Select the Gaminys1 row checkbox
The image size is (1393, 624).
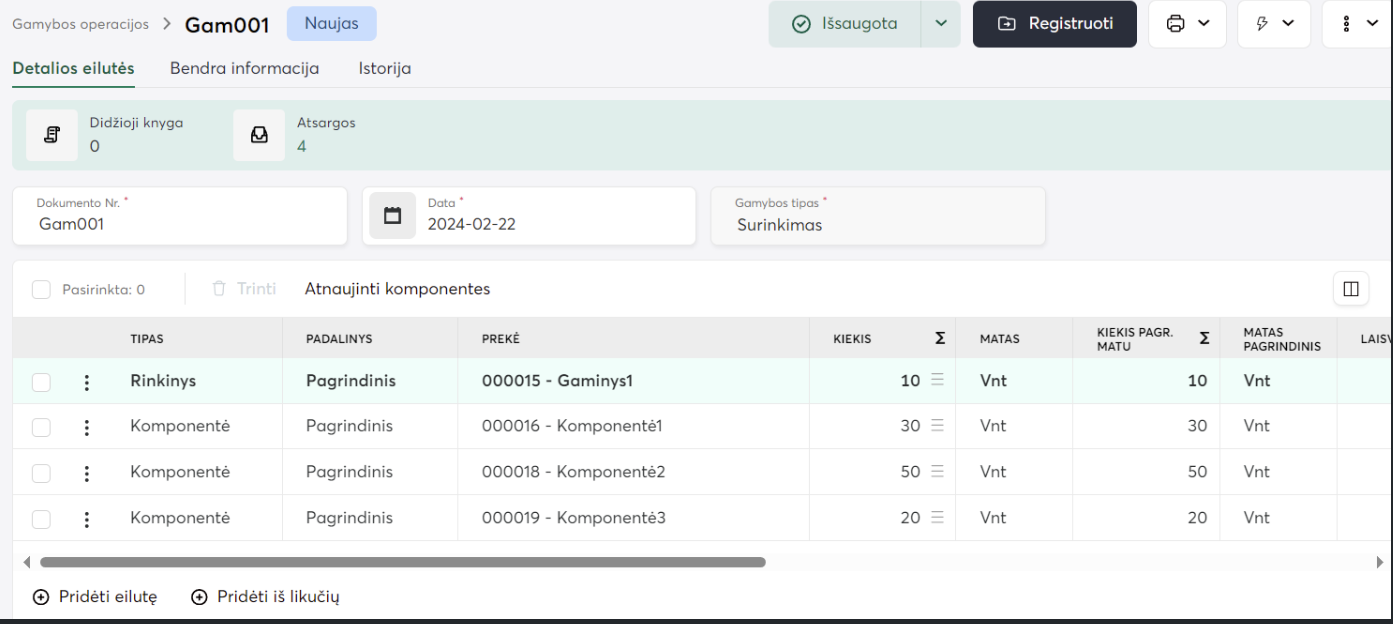click(41, 382)
